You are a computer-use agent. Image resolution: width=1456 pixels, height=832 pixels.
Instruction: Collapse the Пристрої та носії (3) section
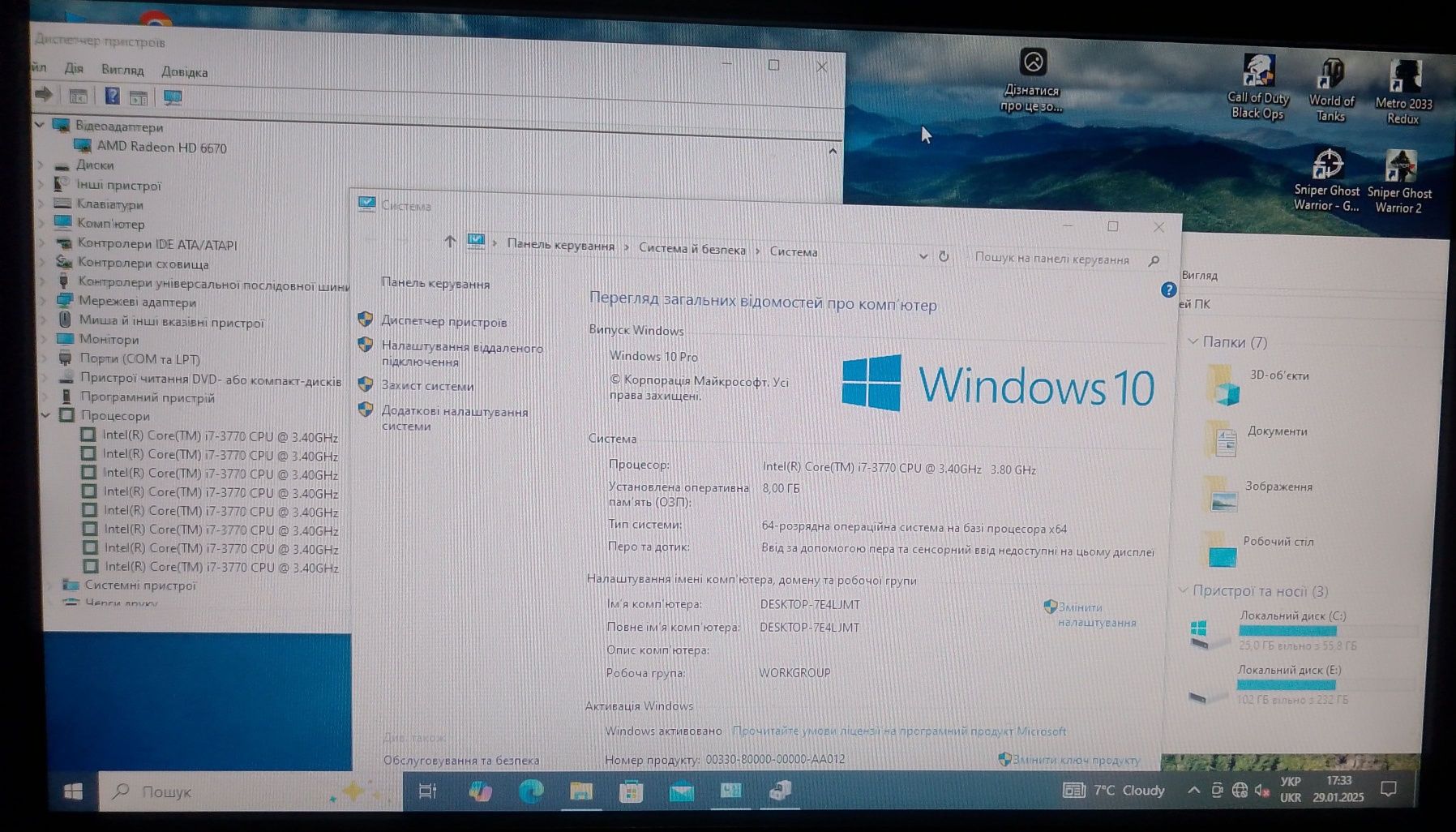[1183, 590]
